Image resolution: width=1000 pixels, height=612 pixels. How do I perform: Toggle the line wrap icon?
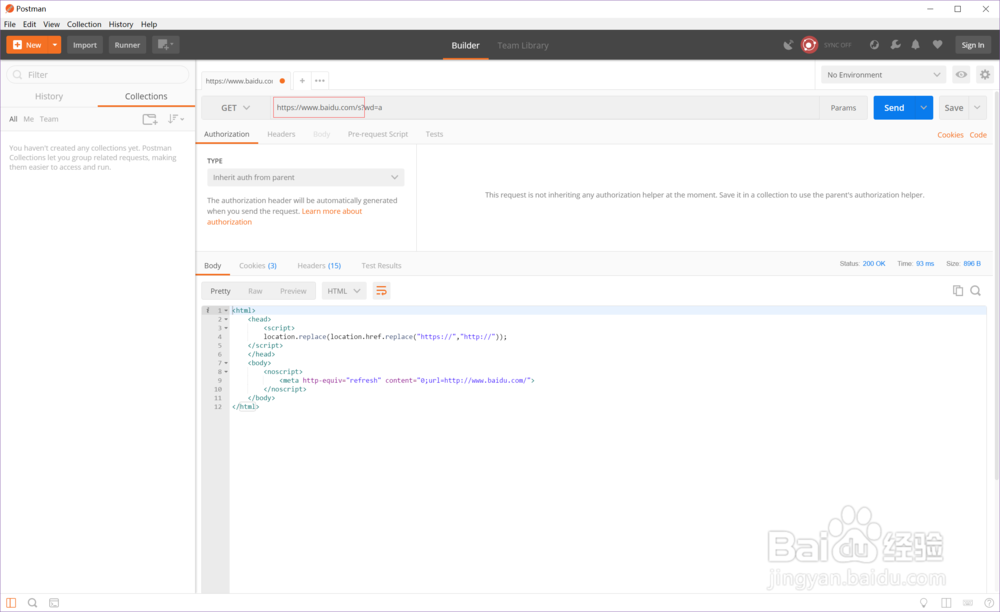click(x=381, y=291)
